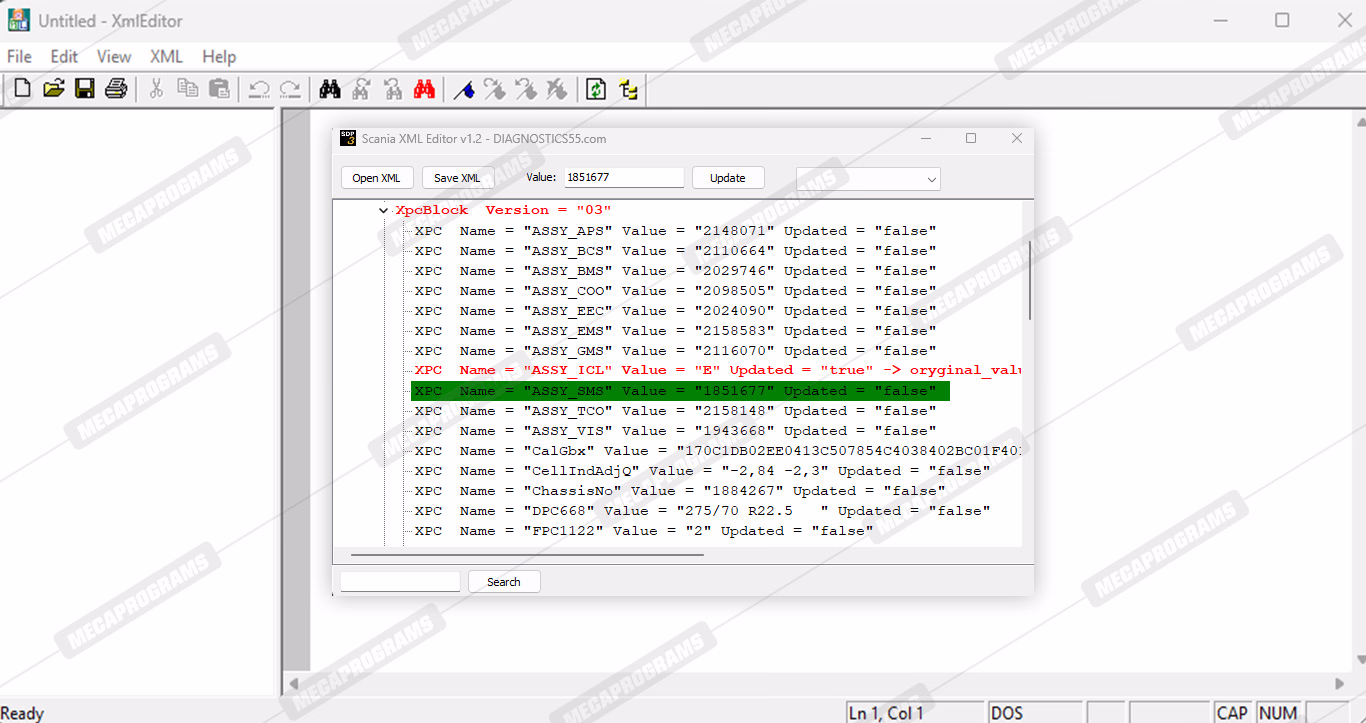Select the ASSY_BCS XPC row
The width and height of the screenshot is (1366, 723).
[676, 251]
